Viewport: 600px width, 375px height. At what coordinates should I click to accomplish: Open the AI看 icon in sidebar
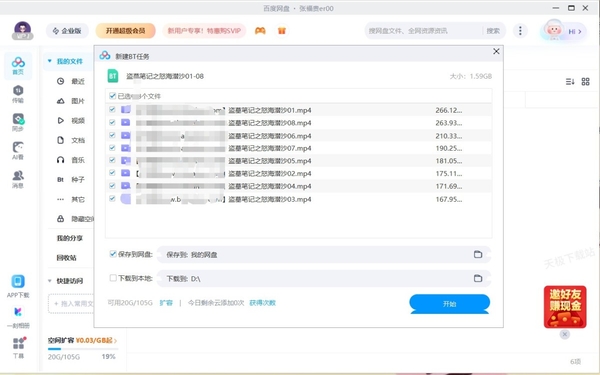pyautogui.click(x=18, y=151)
